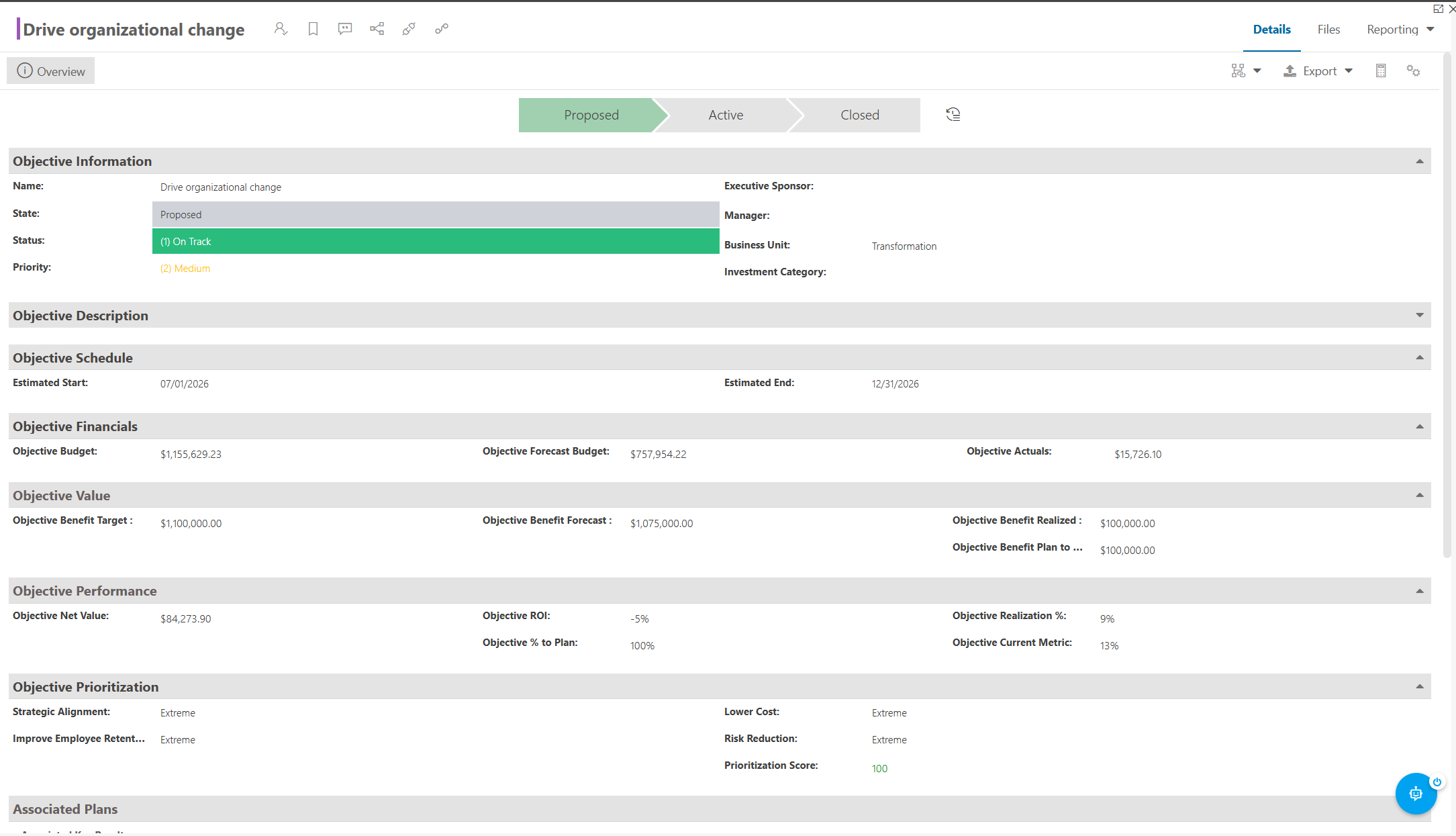This screenshot has height=836, width=1456.
Task: Click the (2) Medium priority value
Action: (185, 269)
